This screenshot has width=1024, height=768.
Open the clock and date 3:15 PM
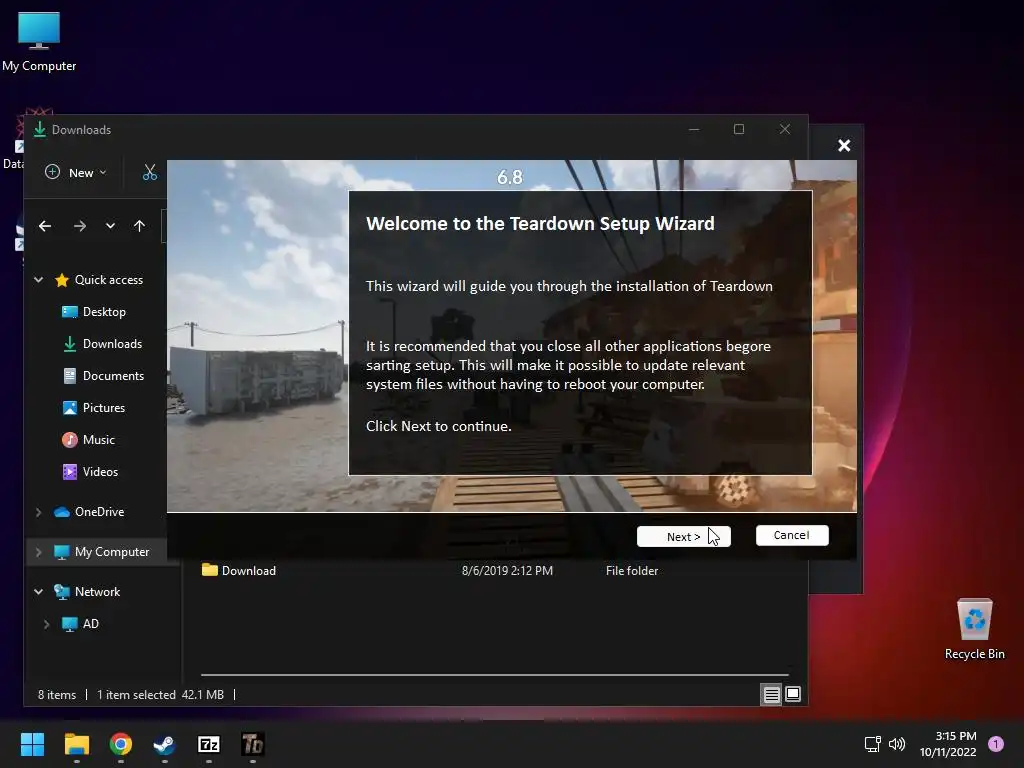(948, 744)
